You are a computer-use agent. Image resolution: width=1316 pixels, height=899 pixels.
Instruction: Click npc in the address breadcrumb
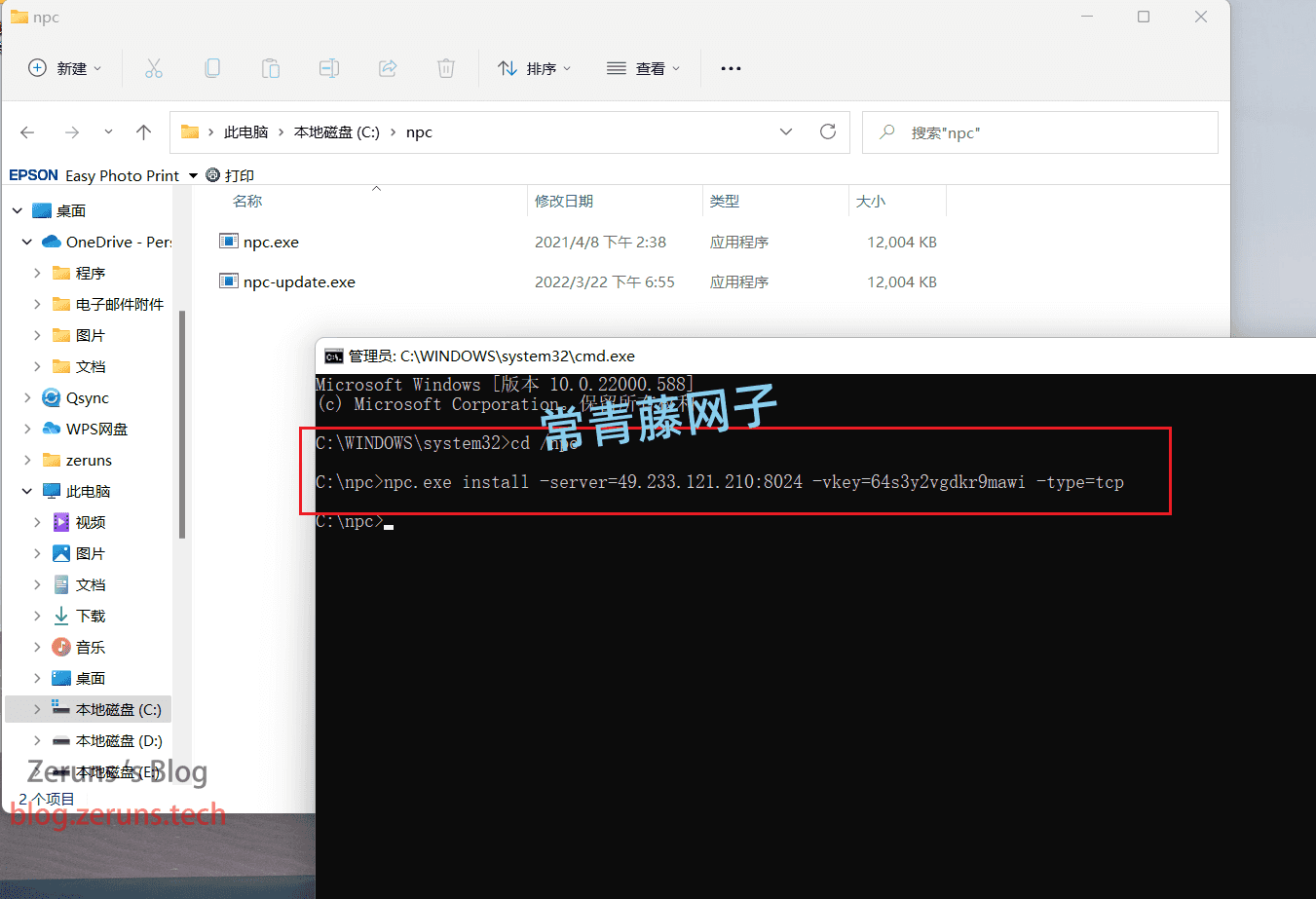pyautogui.click(x=419, y=132)
